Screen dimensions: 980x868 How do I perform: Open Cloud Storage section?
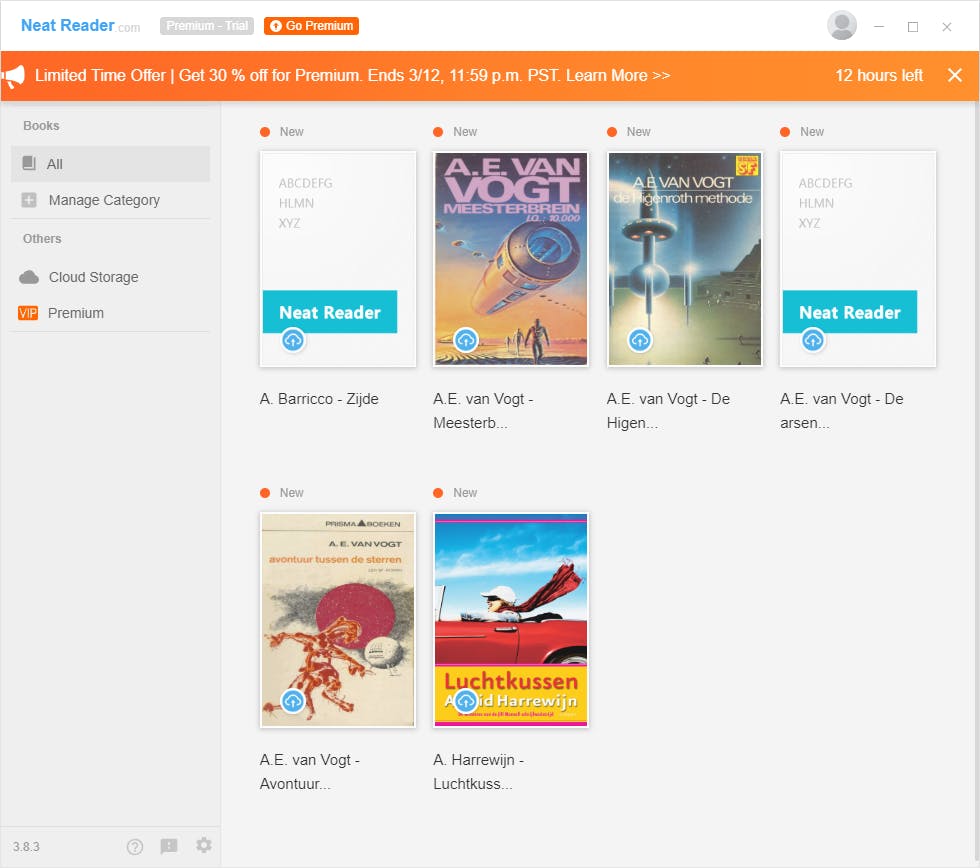(93, 277)
